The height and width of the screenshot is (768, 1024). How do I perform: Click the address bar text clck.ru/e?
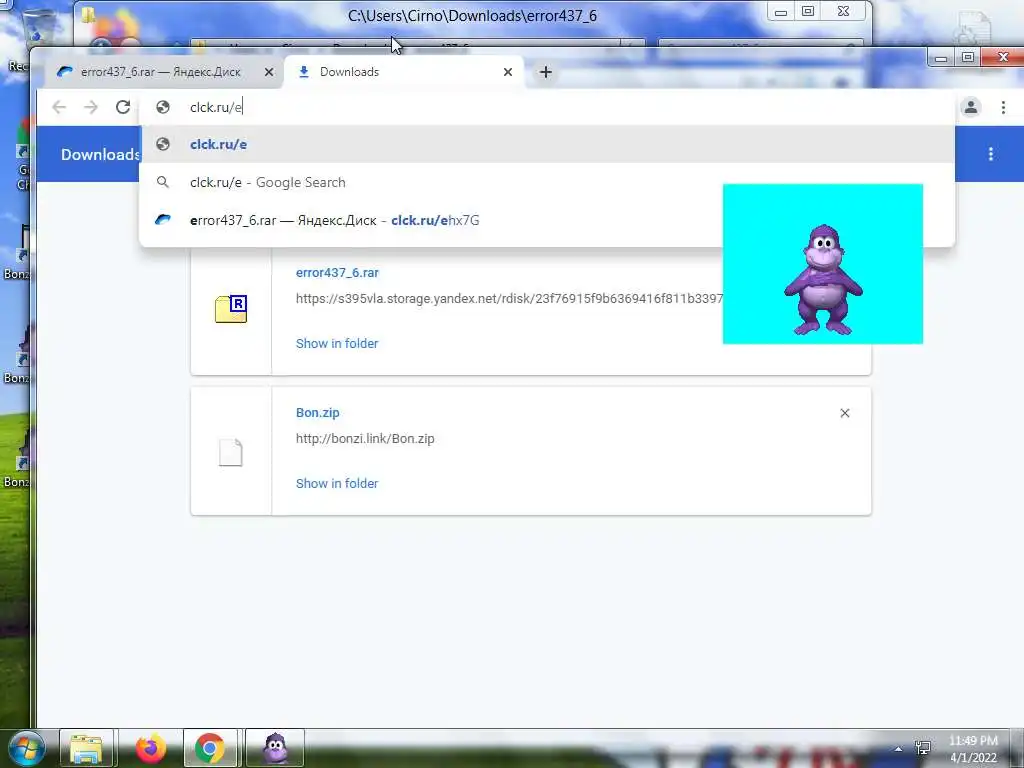[x=216, y=107]
